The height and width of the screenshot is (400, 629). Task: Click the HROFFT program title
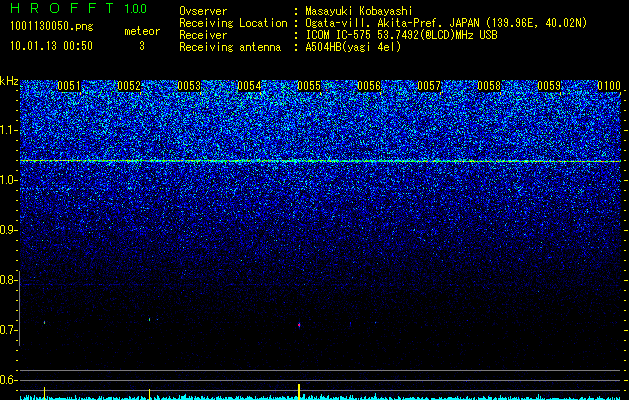63,8
